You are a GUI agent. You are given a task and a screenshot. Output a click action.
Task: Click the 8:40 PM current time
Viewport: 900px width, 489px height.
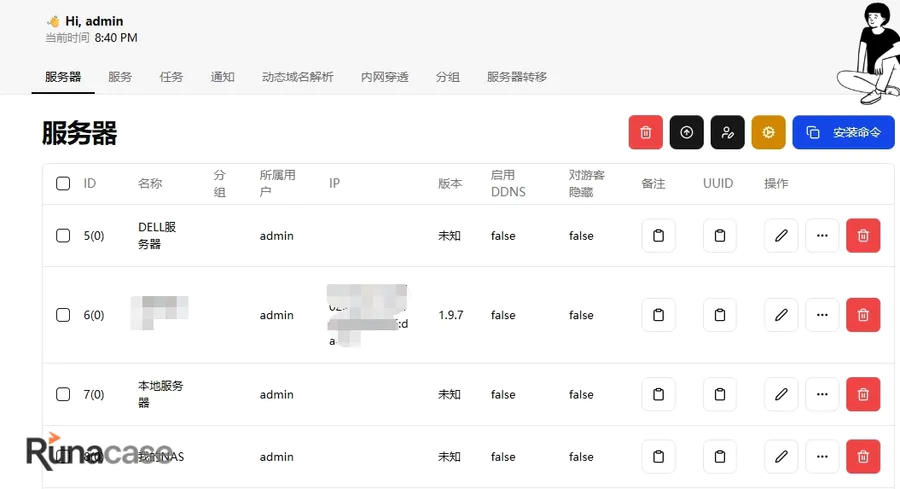[116, 38]
